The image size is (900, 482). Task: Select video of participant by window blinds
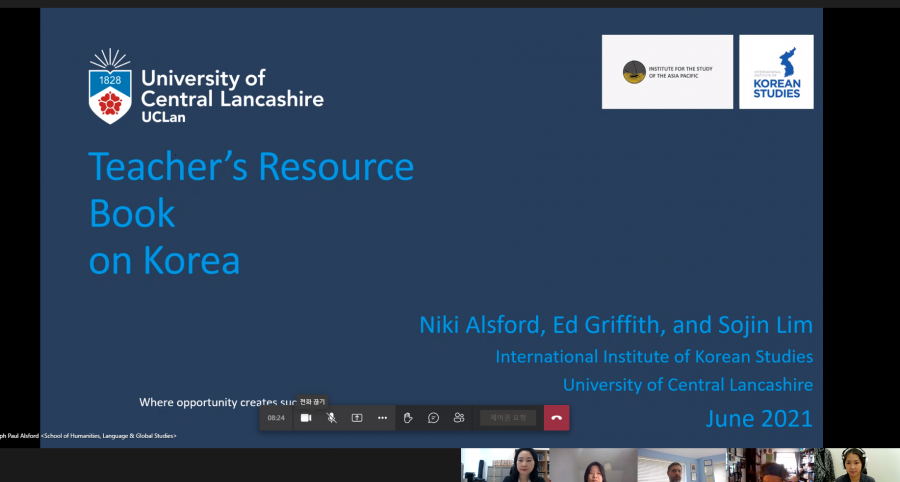pyautogui.click(x=681, y=465)
